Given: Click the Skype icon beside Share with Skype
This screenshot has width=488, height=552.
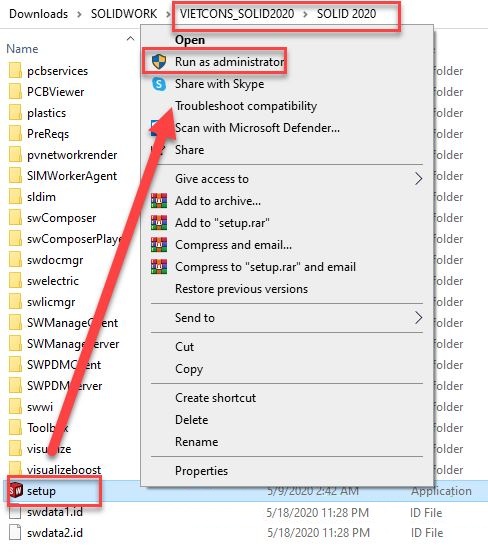Looking at the screenshot, I should pos(159,84).
